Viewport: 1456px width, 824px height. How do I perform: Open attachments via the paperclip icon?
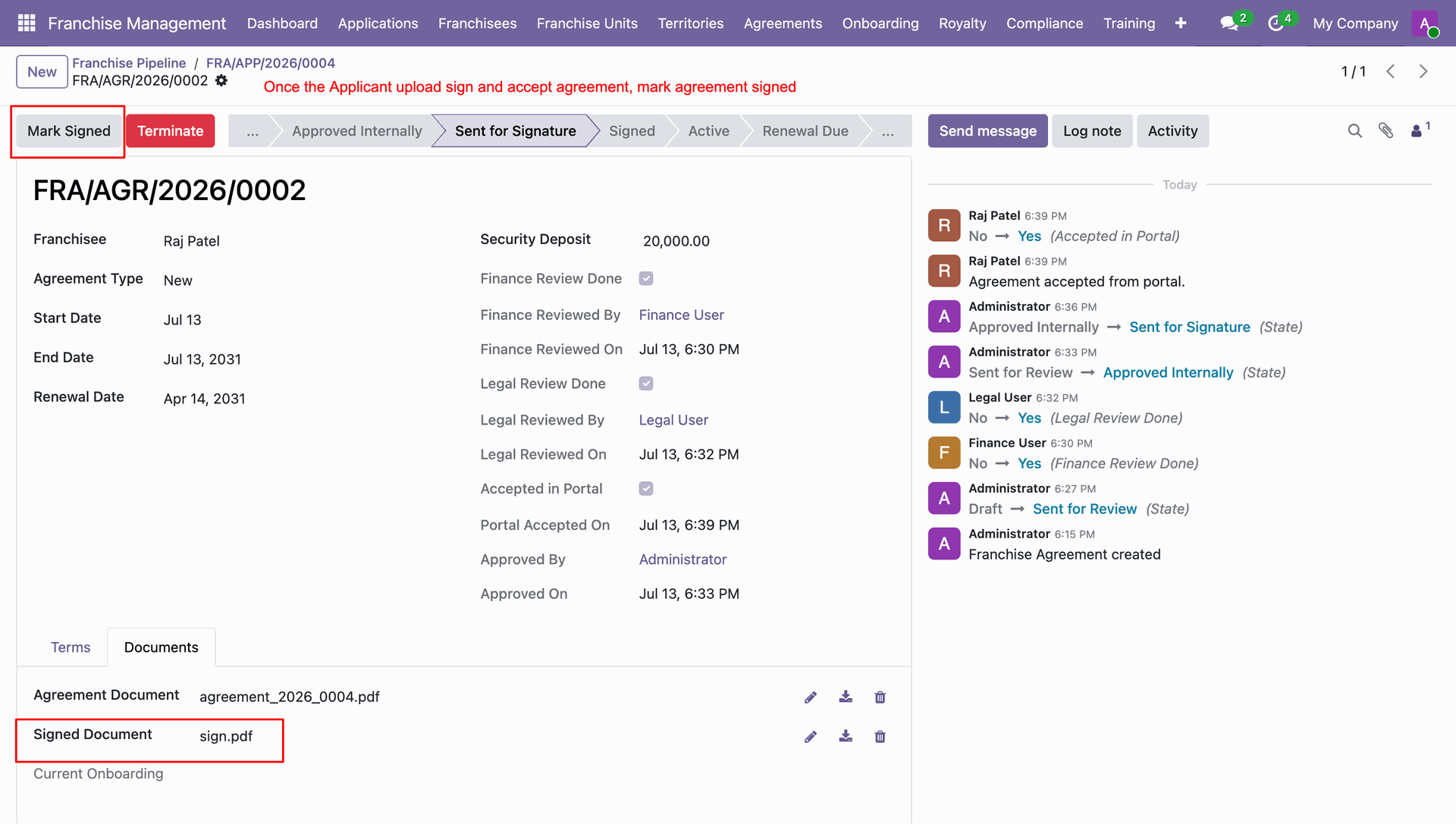point(1386,131)
